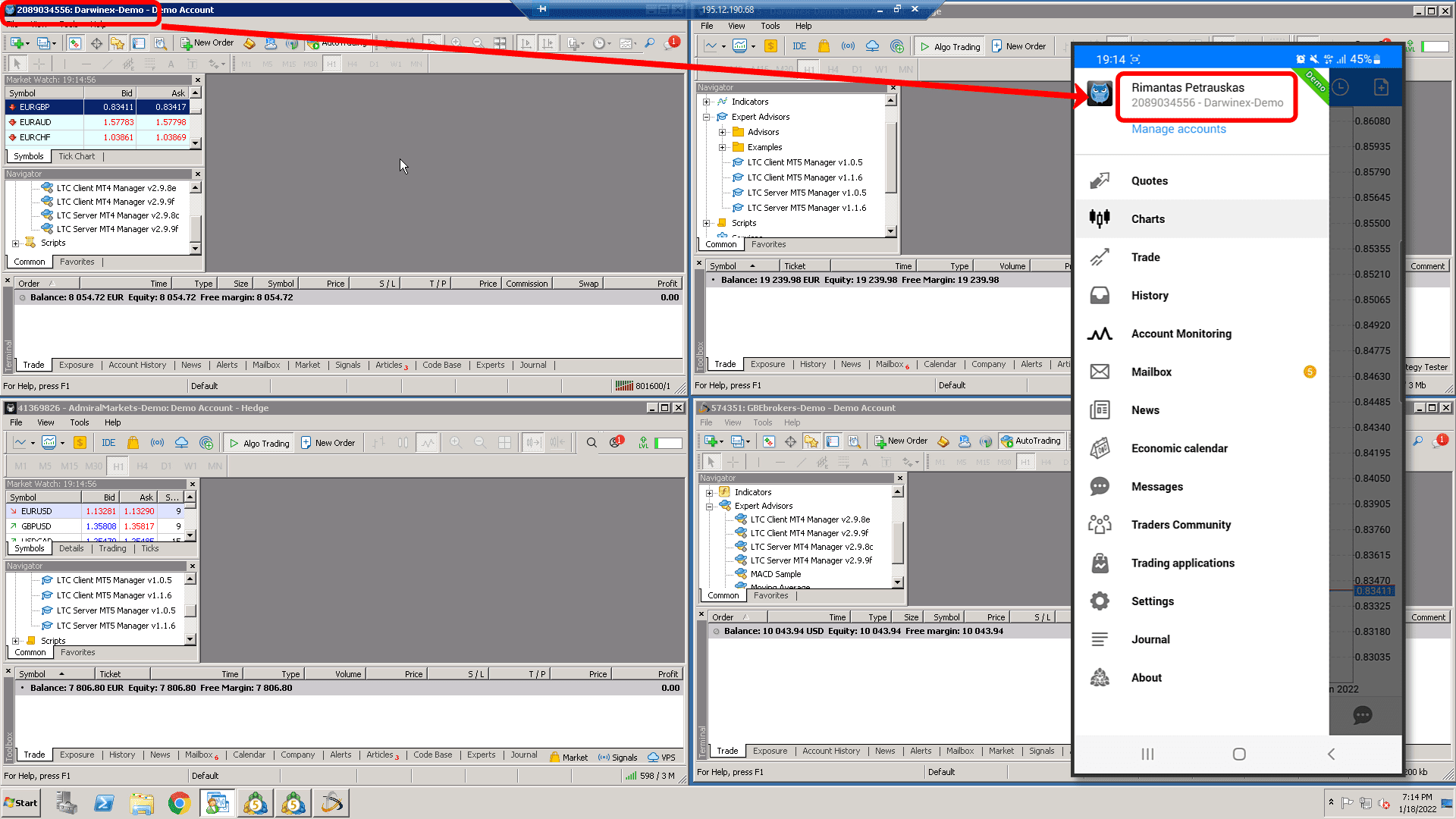Open Charts in MetaTrader mobile menu
Image resolution: width=1456 pixels, height=819 pixels.
pos(1148,218)
